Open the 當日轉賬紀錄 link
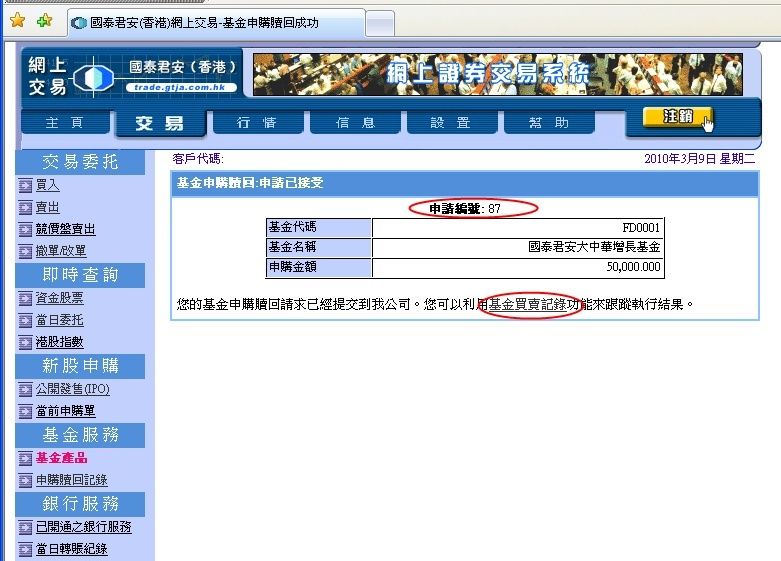 72,549
